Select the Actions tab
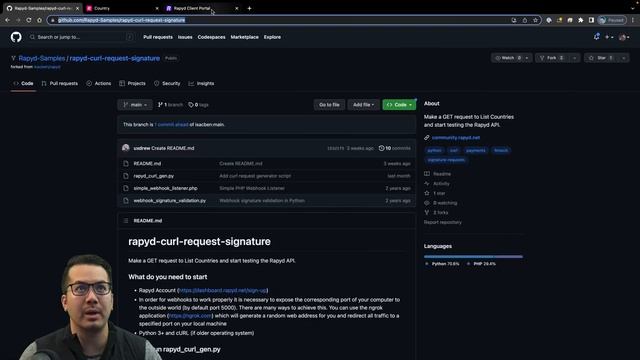Viewport: 640px width, 360px height. pyautogui.click(x=99, y=83)
